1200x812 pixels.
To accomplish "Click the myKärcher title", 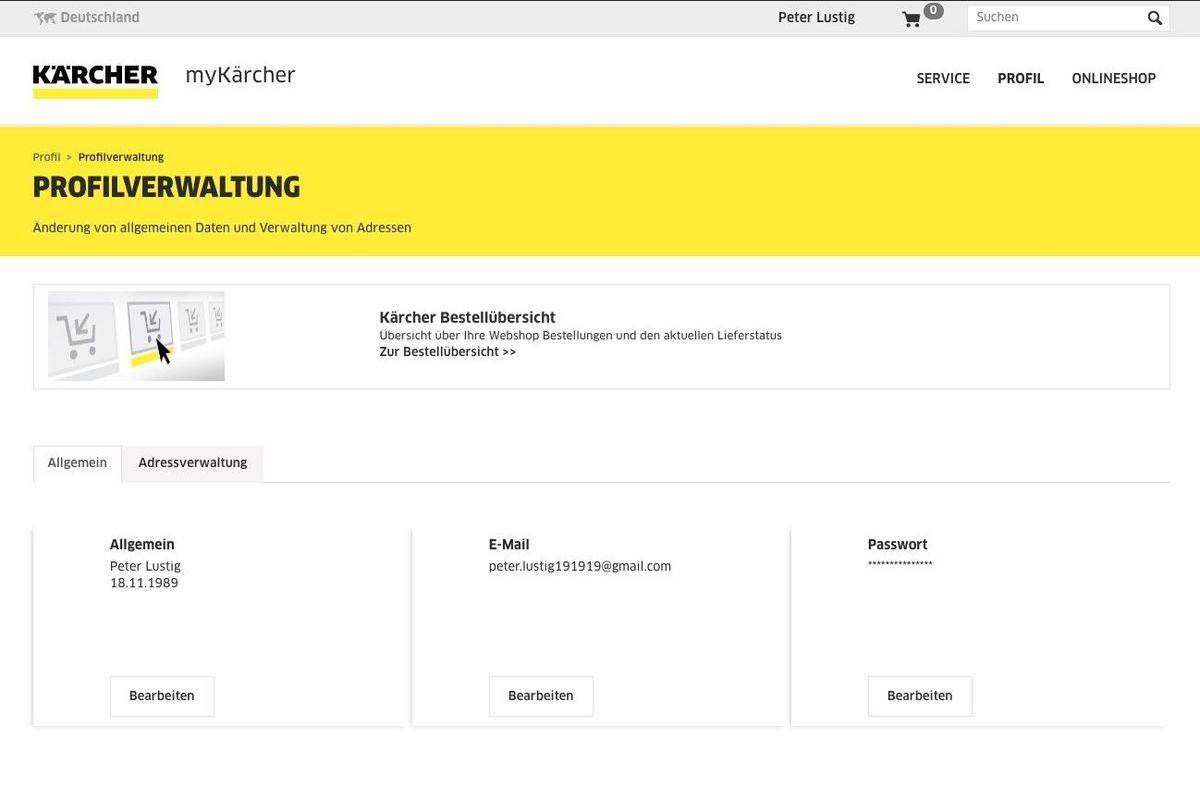I will tap(240, 76).
